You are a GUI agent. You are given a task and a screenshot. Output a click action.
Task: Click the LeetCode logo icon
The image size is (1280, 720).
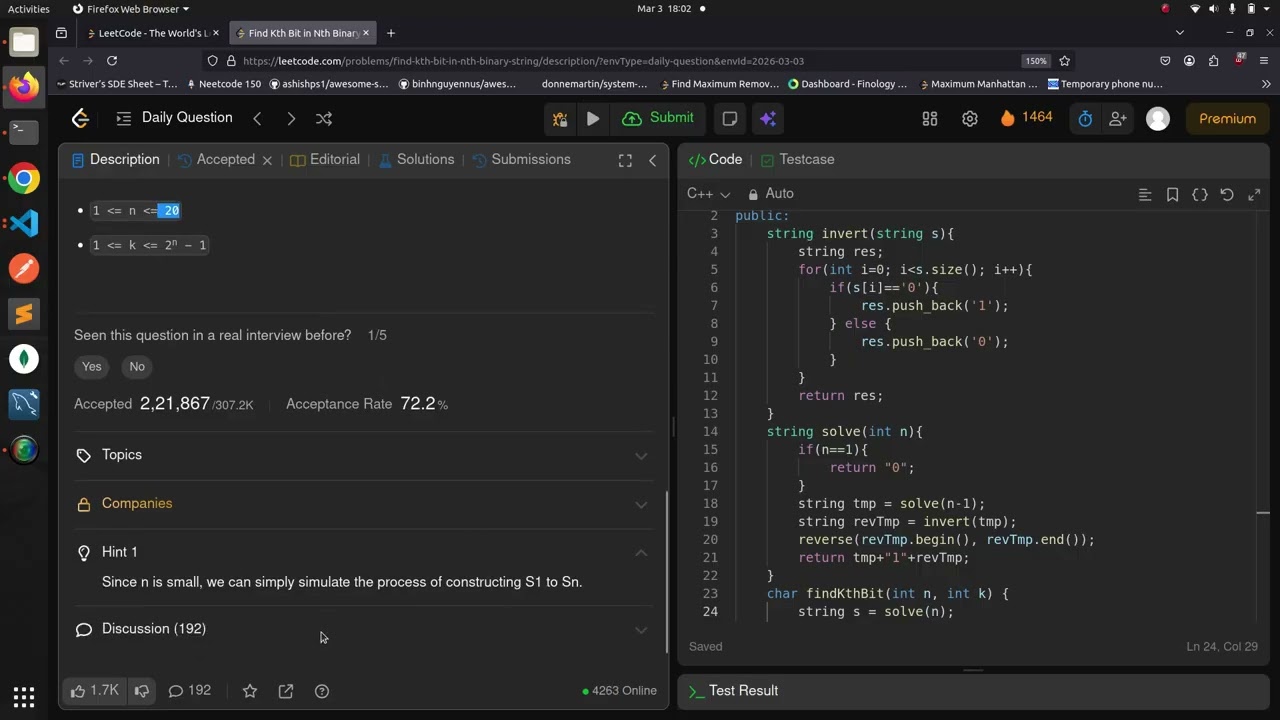click(x=81, y=118)
